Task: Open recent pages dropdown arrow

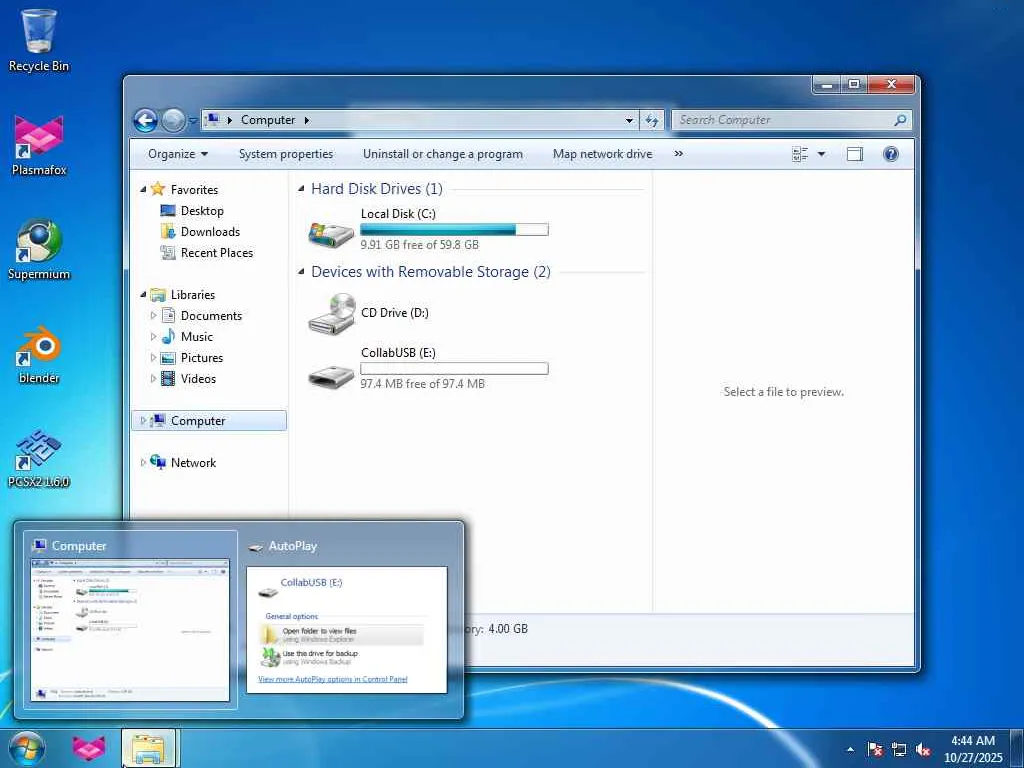Action: click(x=193, y=120)
